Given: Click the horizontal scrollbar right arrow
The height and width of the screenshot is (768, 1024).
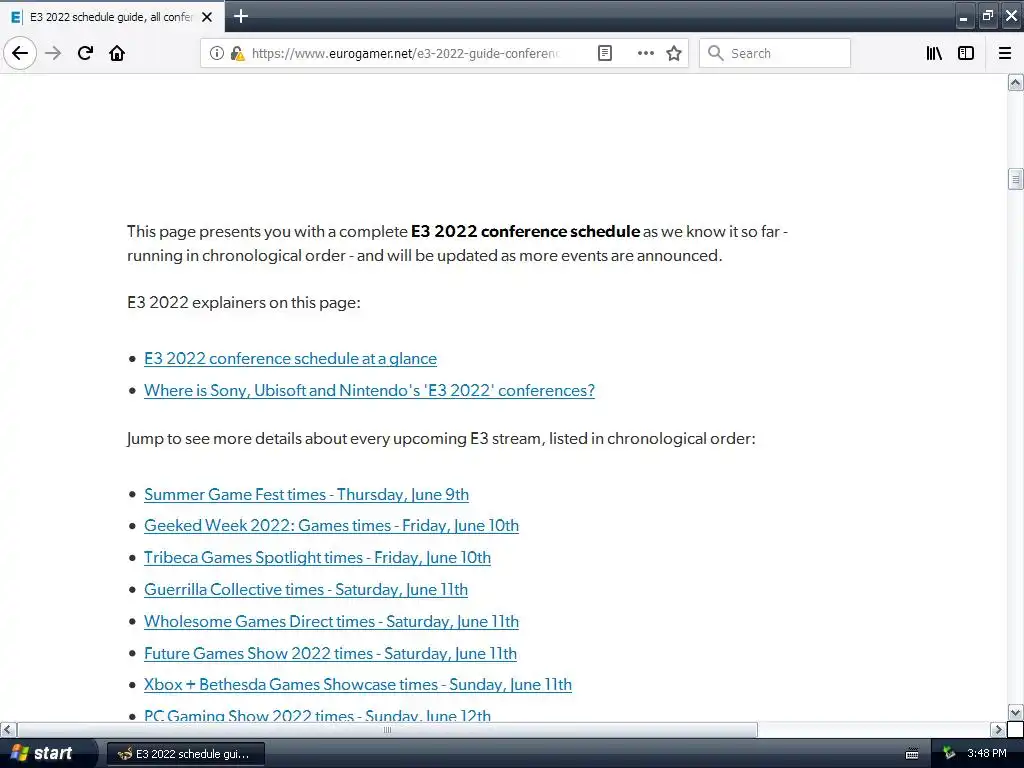Looking at the screenshot, I should click(998, 729).
